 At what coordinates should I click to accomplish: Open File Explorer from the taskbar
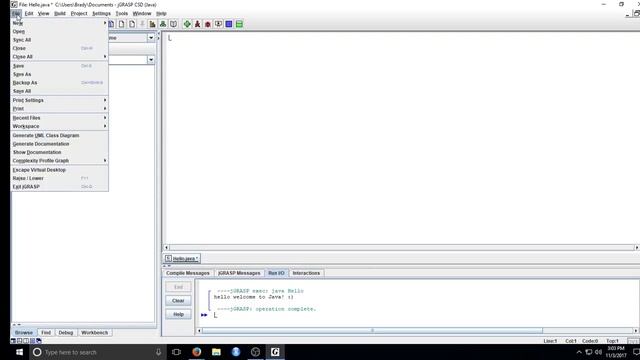[x=216, y=352]
